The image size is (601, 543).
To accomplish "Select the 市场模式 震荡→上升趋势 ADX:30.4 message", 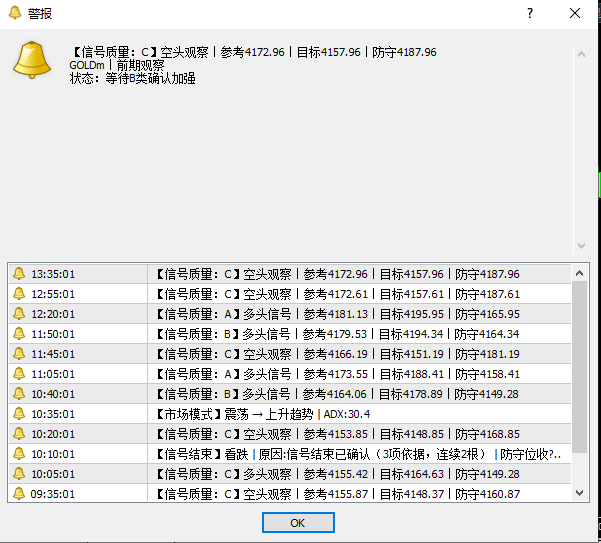I will (x=263, y=414).
